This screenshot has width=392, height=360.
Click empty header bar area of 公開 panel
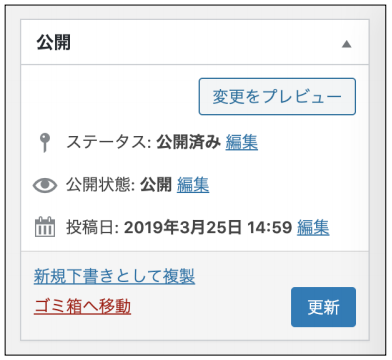pos(207,42)
